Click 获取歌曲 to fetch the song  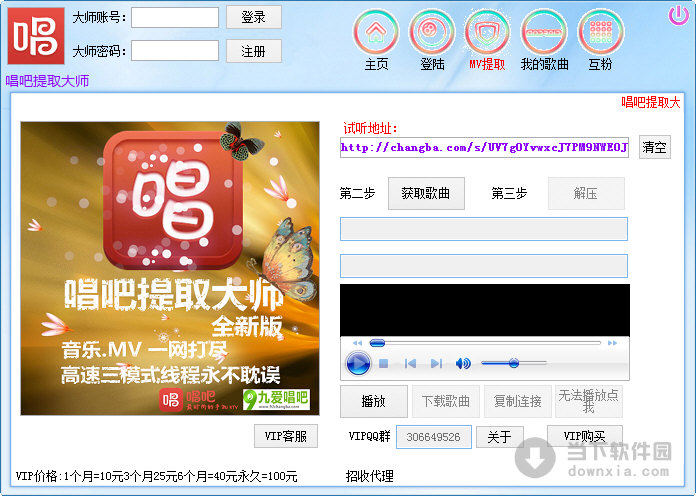coord(426,193)
